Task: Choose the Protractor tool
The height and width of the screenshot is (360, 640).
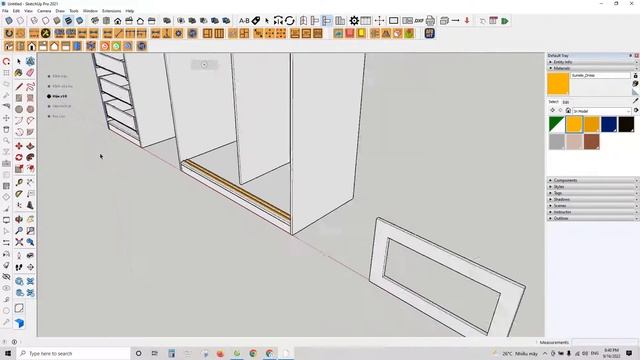Action: 19,194
